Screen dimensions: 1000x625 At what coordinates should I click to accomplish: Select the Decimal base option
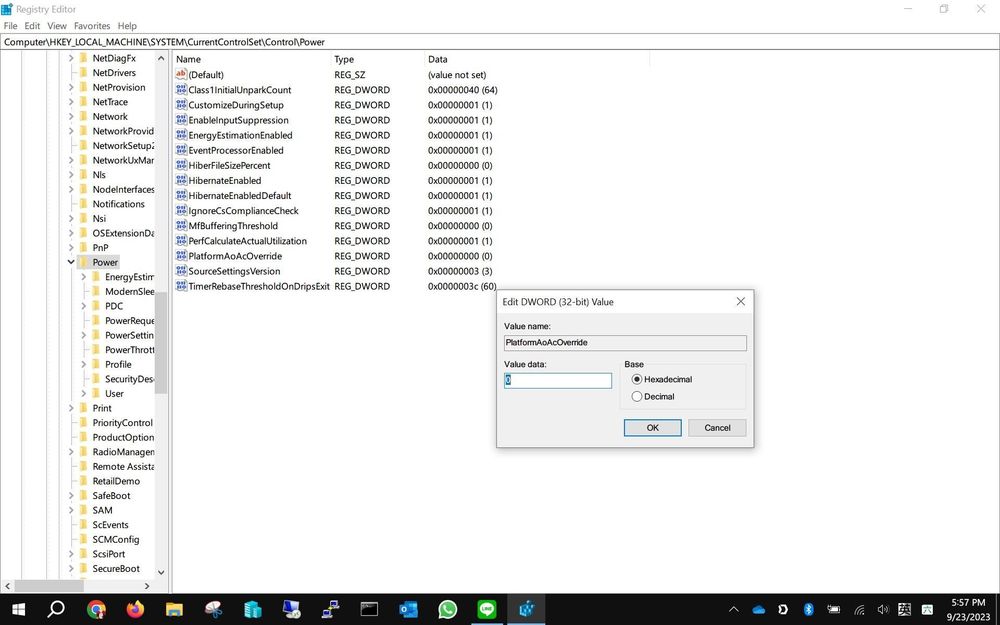pos(637,397)
